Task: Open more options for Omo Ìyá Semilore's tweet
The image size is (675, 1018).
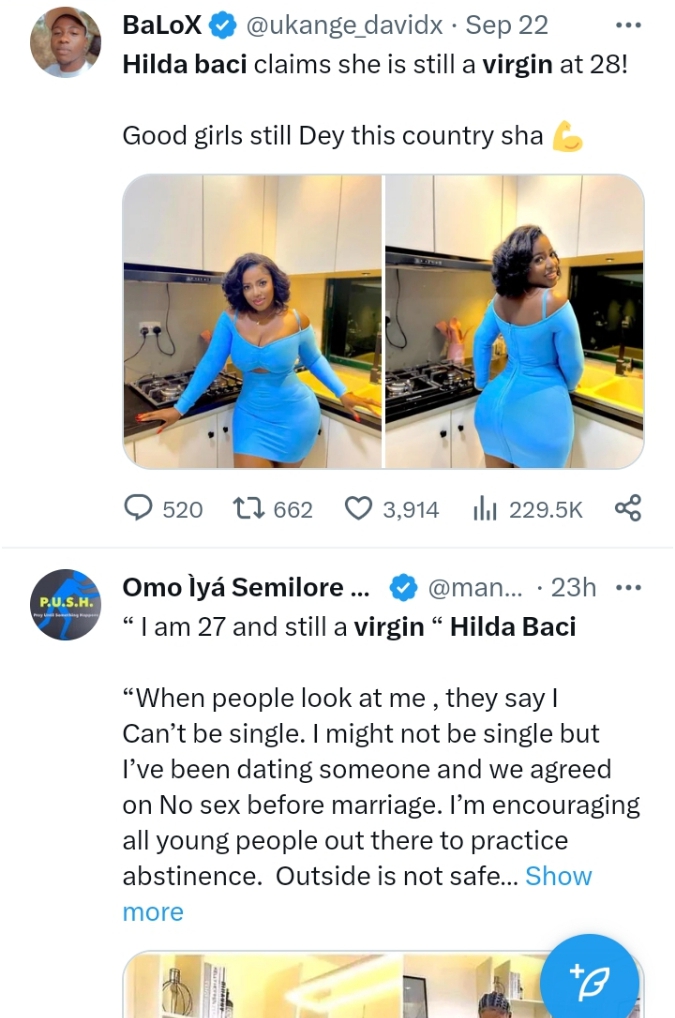Action: pos(627,587)
